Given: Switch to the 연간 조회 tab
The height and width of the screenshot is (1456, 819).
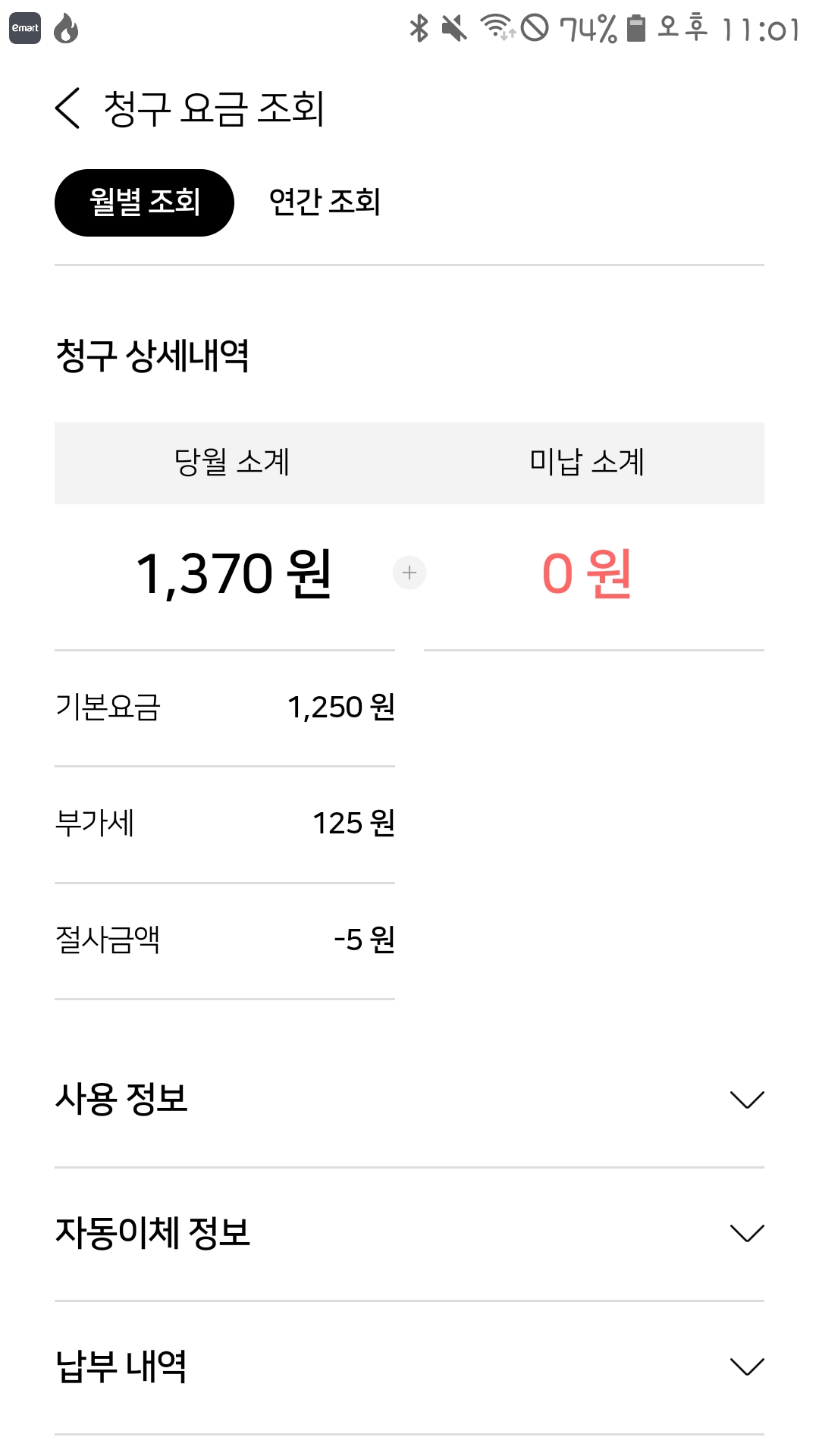Looking at the screenshot, I should tap(325, 202).
